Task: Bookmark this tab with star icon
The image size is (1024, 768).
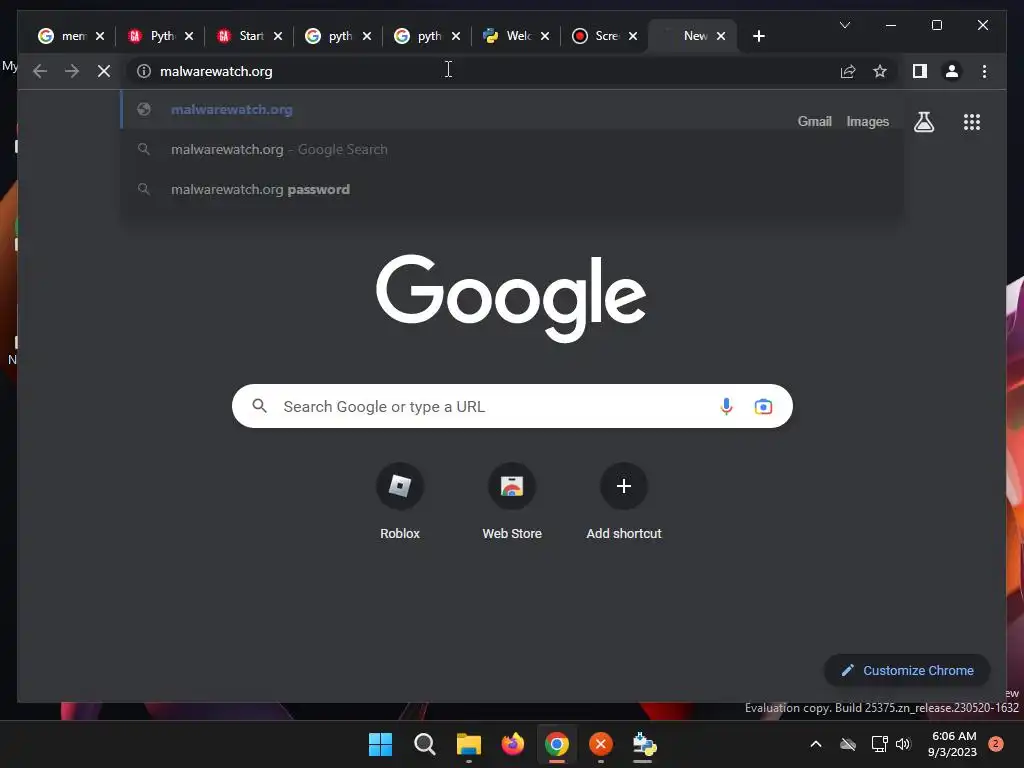Action: coord(880,71)
